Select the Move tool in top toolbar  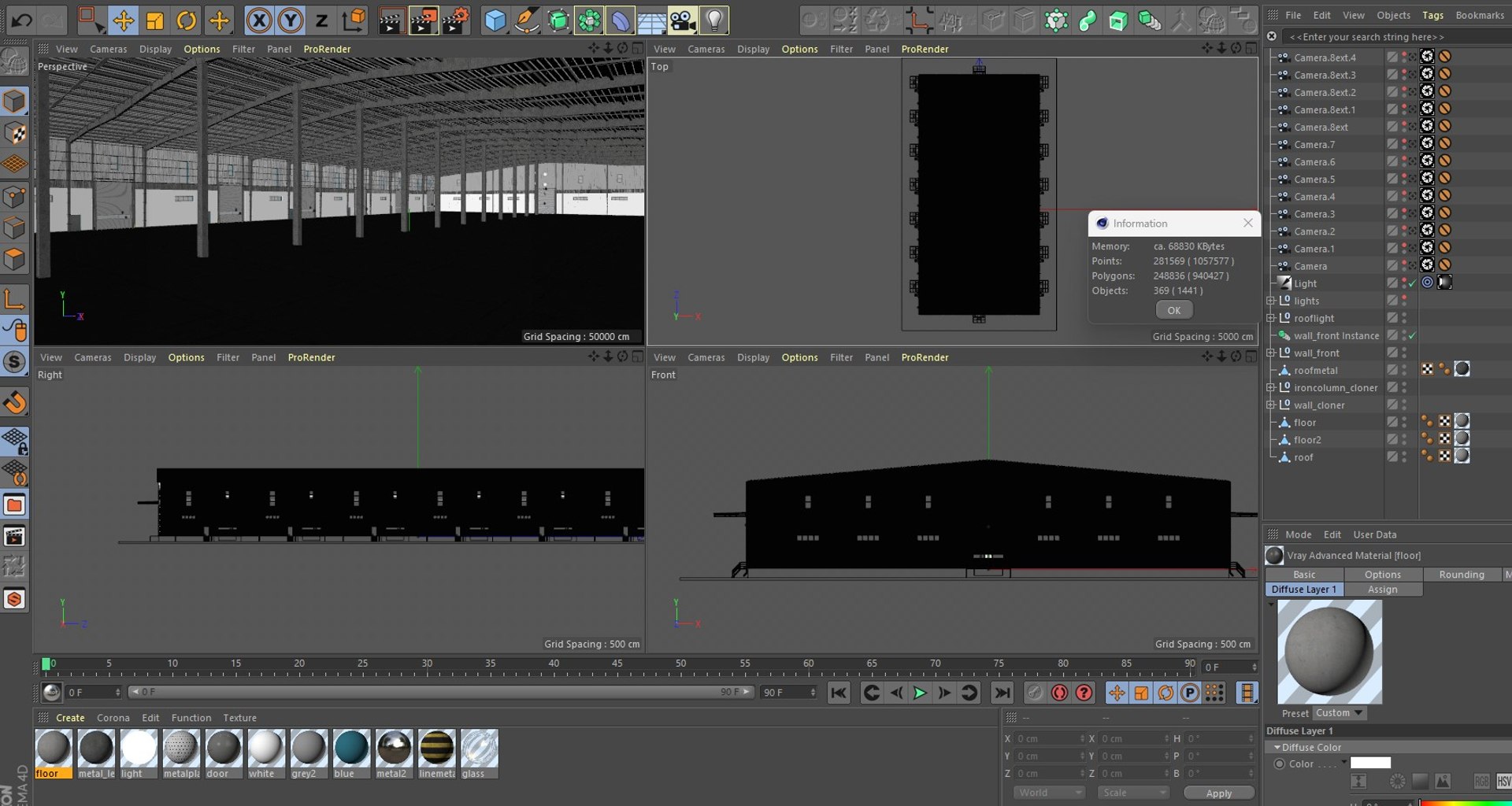pos(124,20)
